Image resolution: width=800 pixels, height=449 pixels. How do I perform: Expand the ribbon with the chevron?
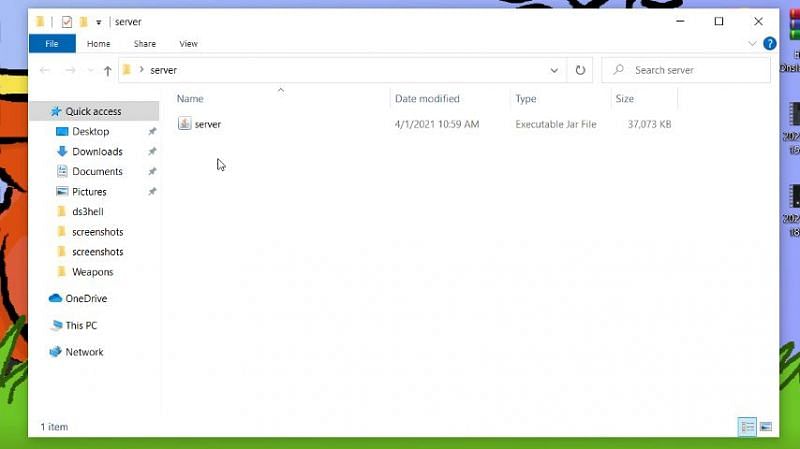[x=753, y=44]
